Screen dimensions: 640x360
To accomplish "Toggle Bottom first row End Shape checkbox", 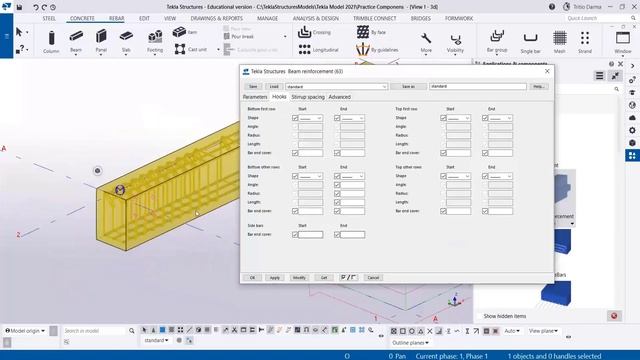I will [x=337, y=118].
